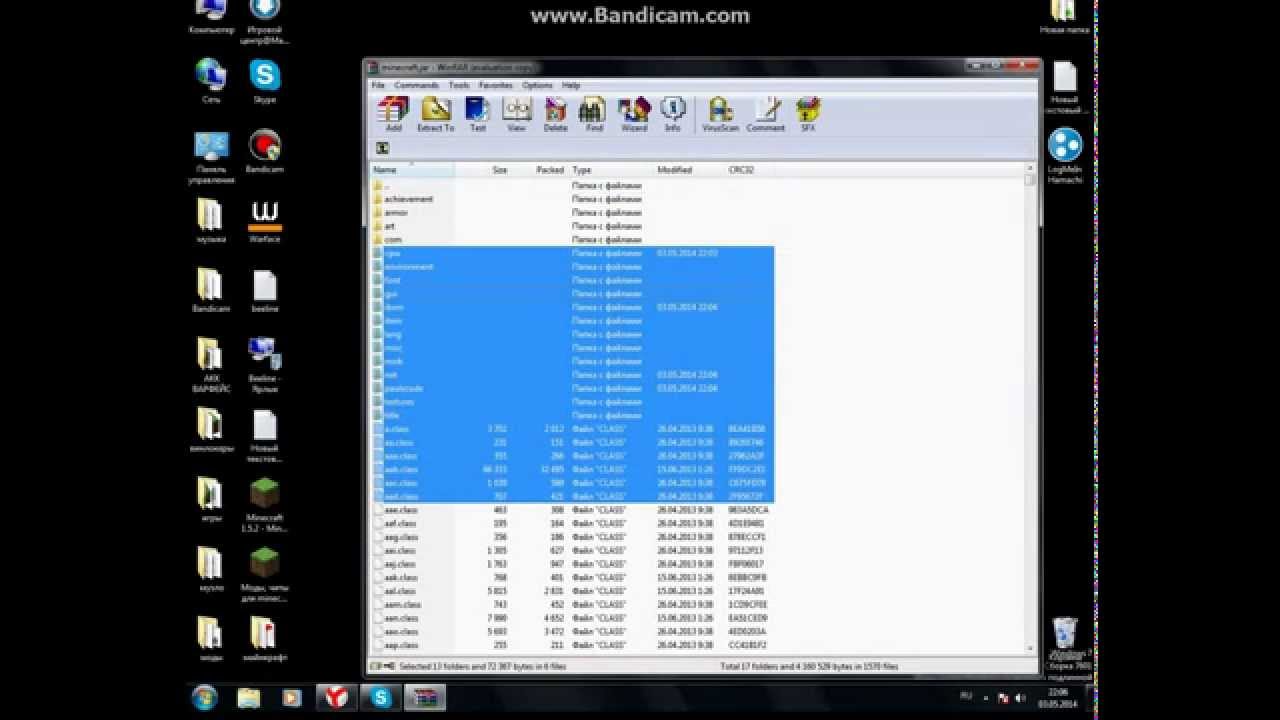Open the Commands menu
Image resolution: width=1280 pixels, height=720 pixels.
416,85
